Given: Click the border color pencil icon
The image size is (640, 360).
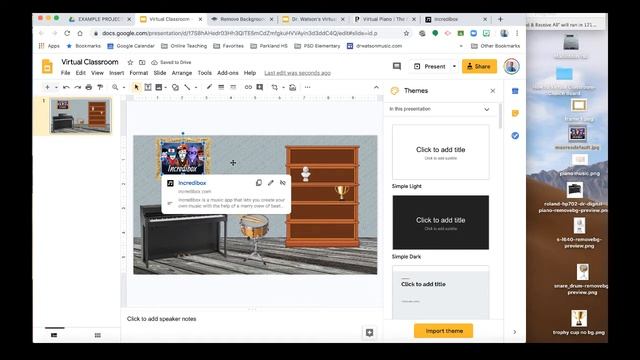Looking at the screenshot, I should point(209,87).
